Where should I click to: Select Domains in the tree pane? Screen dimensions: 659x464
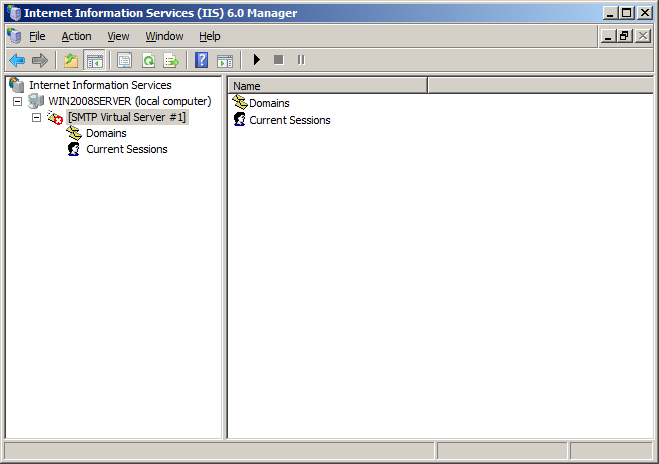click(x=106, y=133)
